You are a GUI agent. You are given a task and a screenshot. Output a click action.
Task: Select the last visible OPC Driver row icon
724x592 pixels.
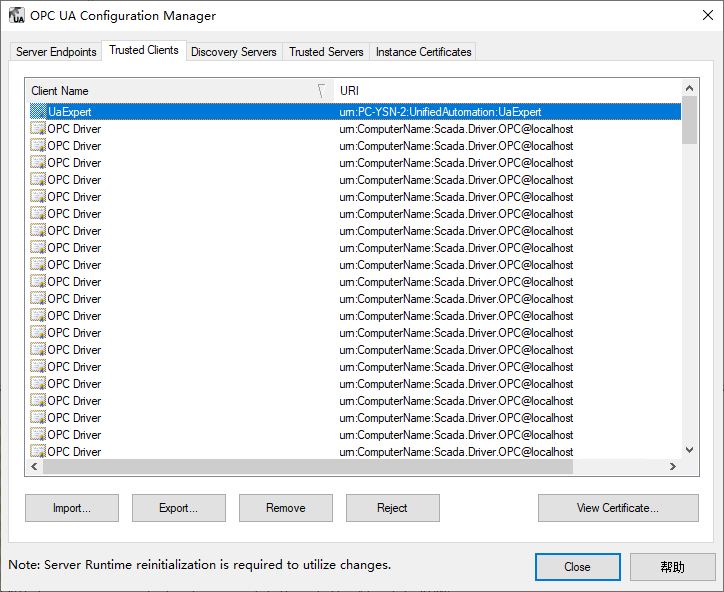point(38,452)
